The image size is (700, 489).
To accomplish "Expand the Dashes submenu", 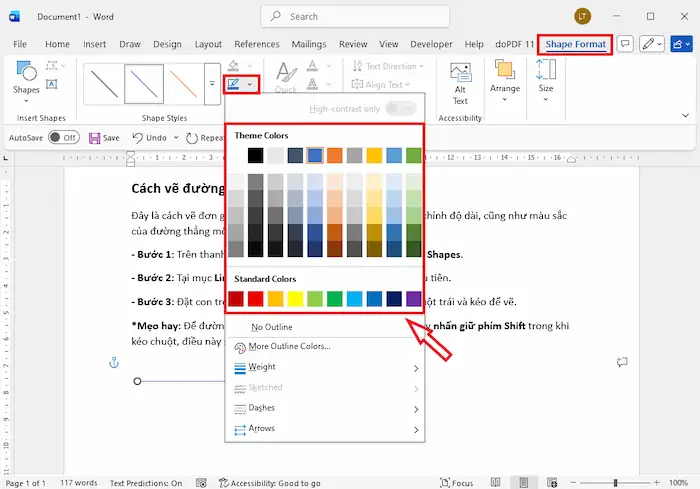I will 324,408.
